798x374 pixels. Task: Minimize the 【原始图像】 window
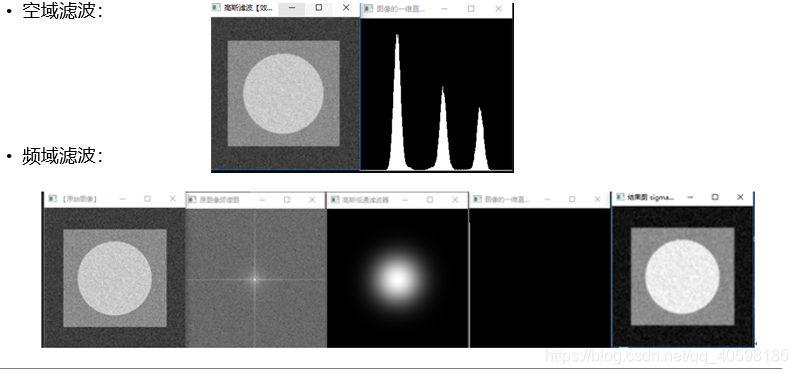(x=123, y=199)
